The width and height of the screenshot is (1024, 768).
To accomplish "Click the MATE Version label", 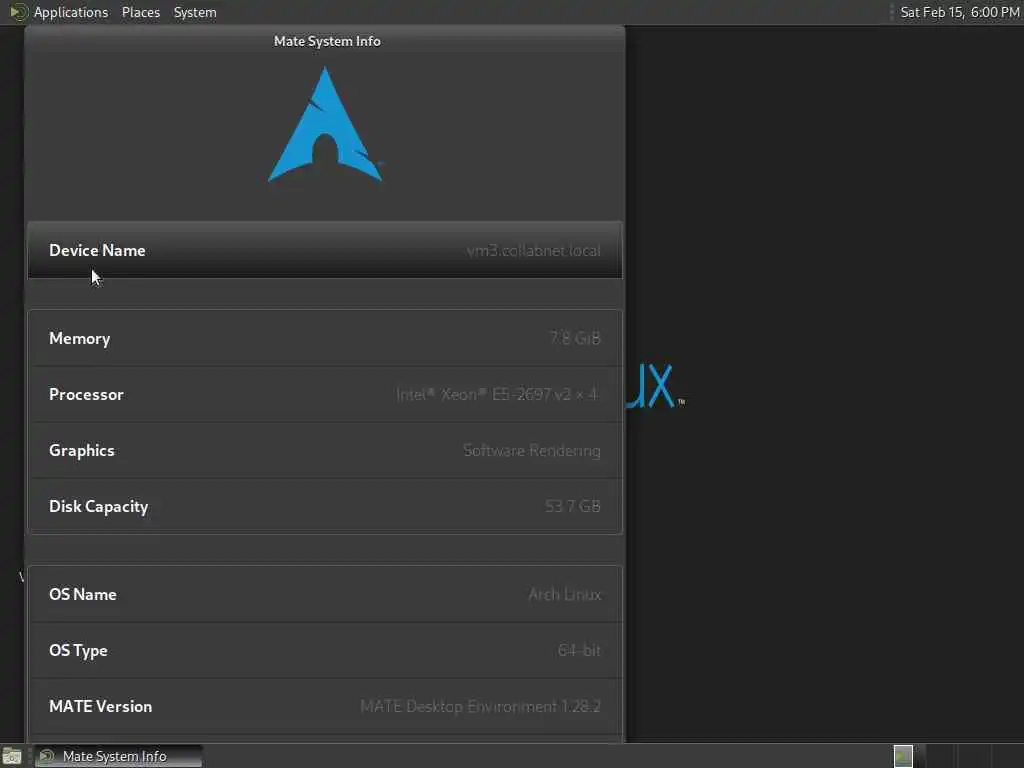I will point(101,707).
